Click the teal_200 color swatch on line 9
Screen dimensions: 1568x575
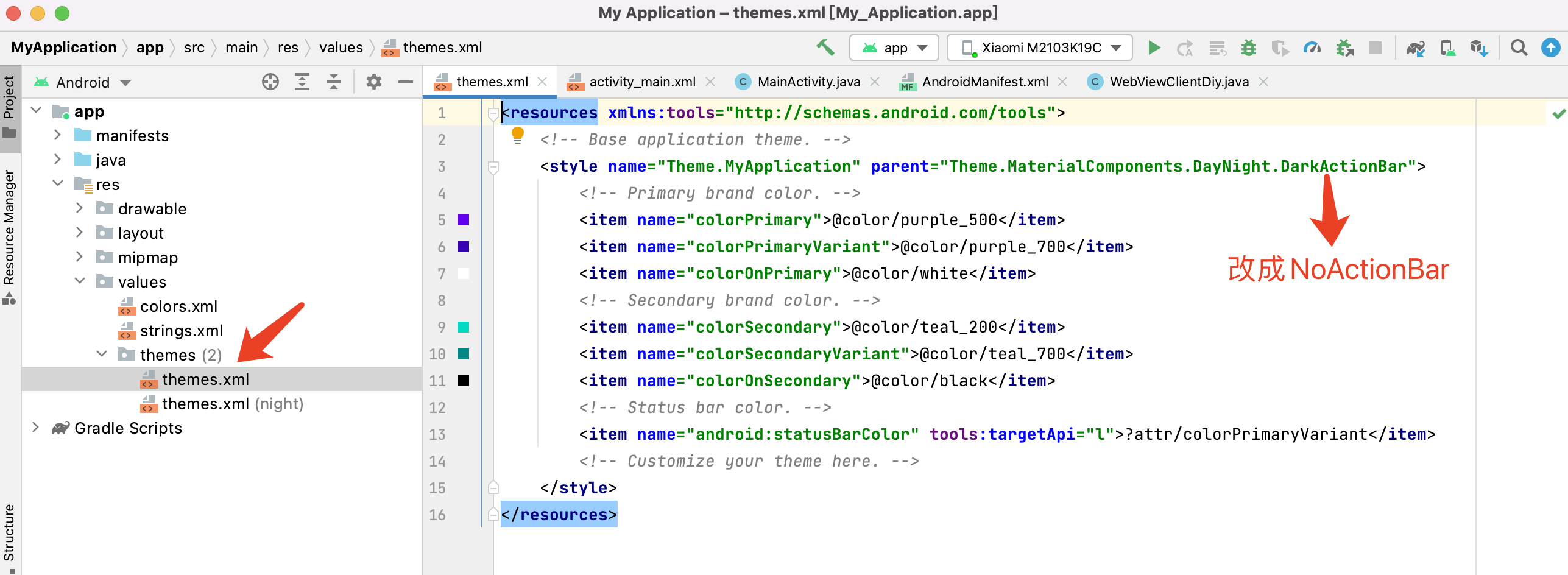point(464,327)
